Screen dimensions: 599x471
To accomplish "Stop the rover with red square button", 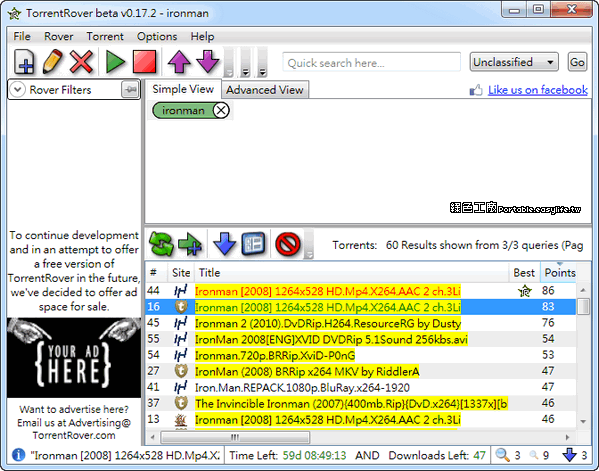I will [144, 62].
